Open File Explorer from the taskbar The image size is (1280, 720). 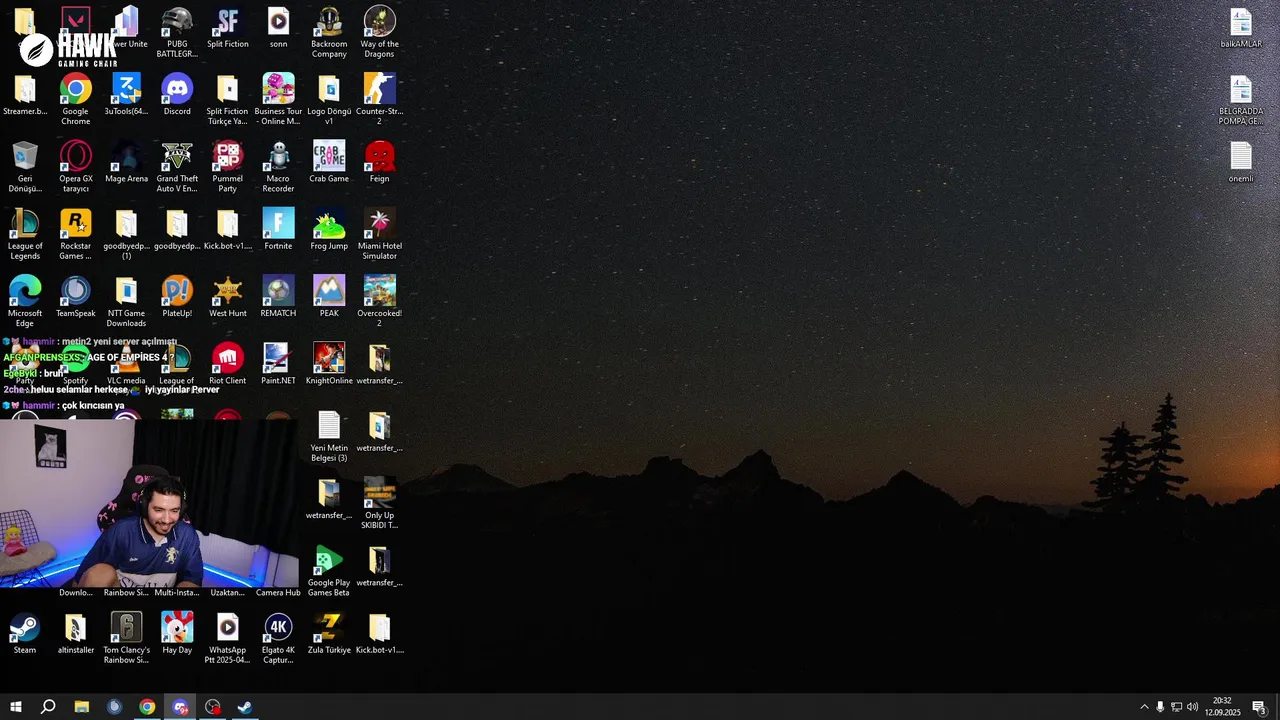click(82, 707)
